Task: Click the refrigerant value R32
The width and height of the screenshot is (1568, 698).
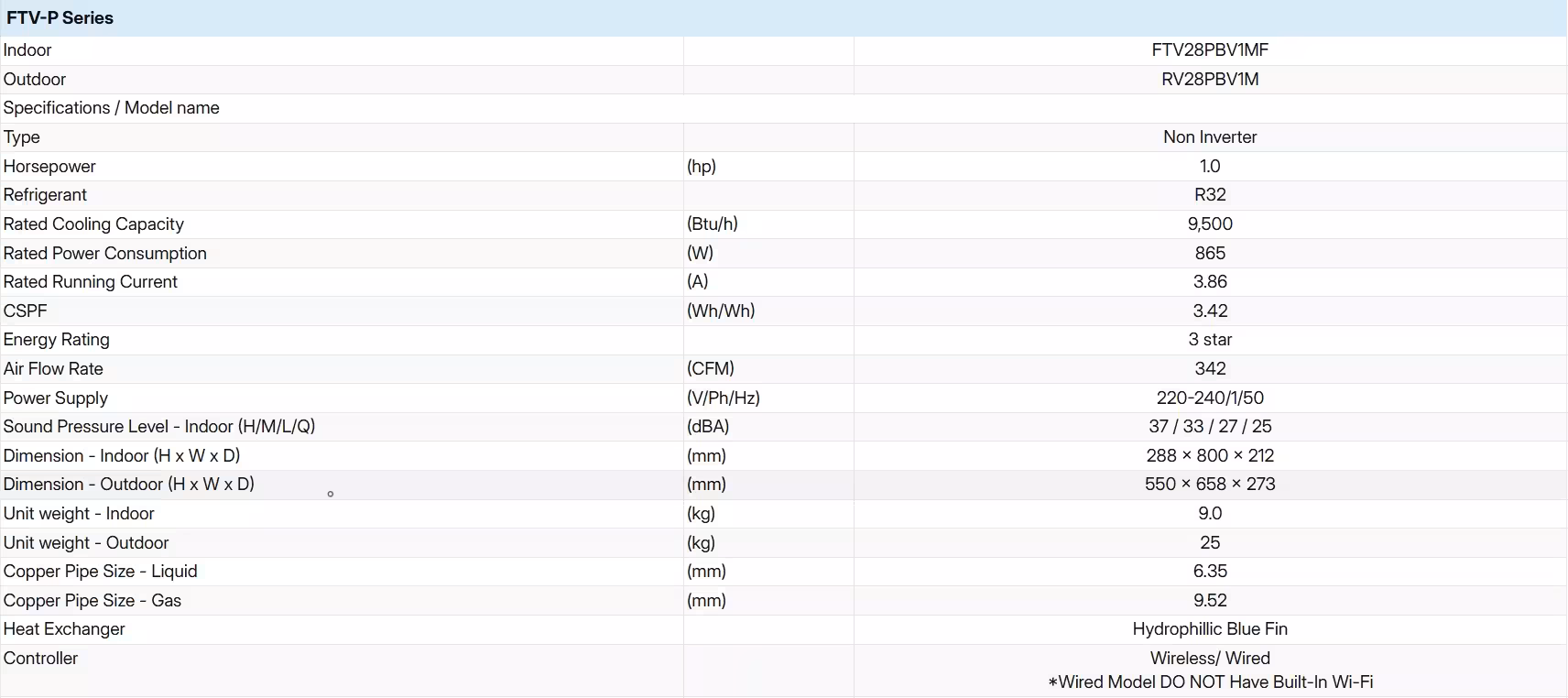Action: pyautogui.click(x=1210, y=195)
